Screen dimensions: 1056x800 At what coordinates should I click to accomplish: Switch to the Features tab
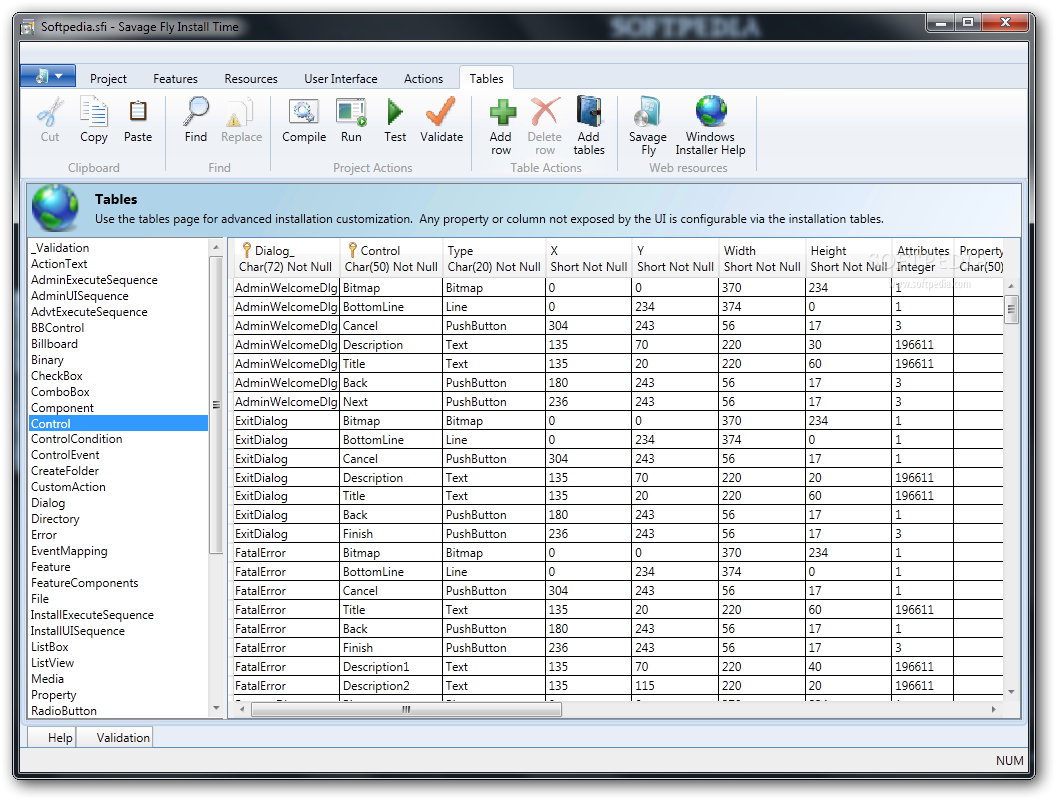(175, 79)
